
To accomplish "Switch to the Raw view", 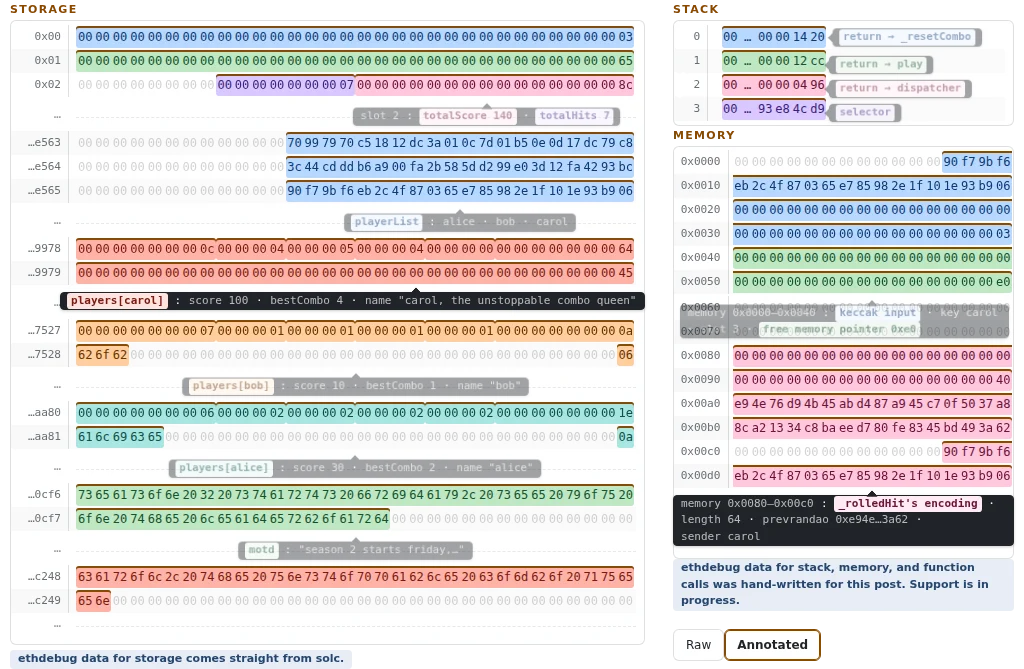I will (x=698, y=645).
